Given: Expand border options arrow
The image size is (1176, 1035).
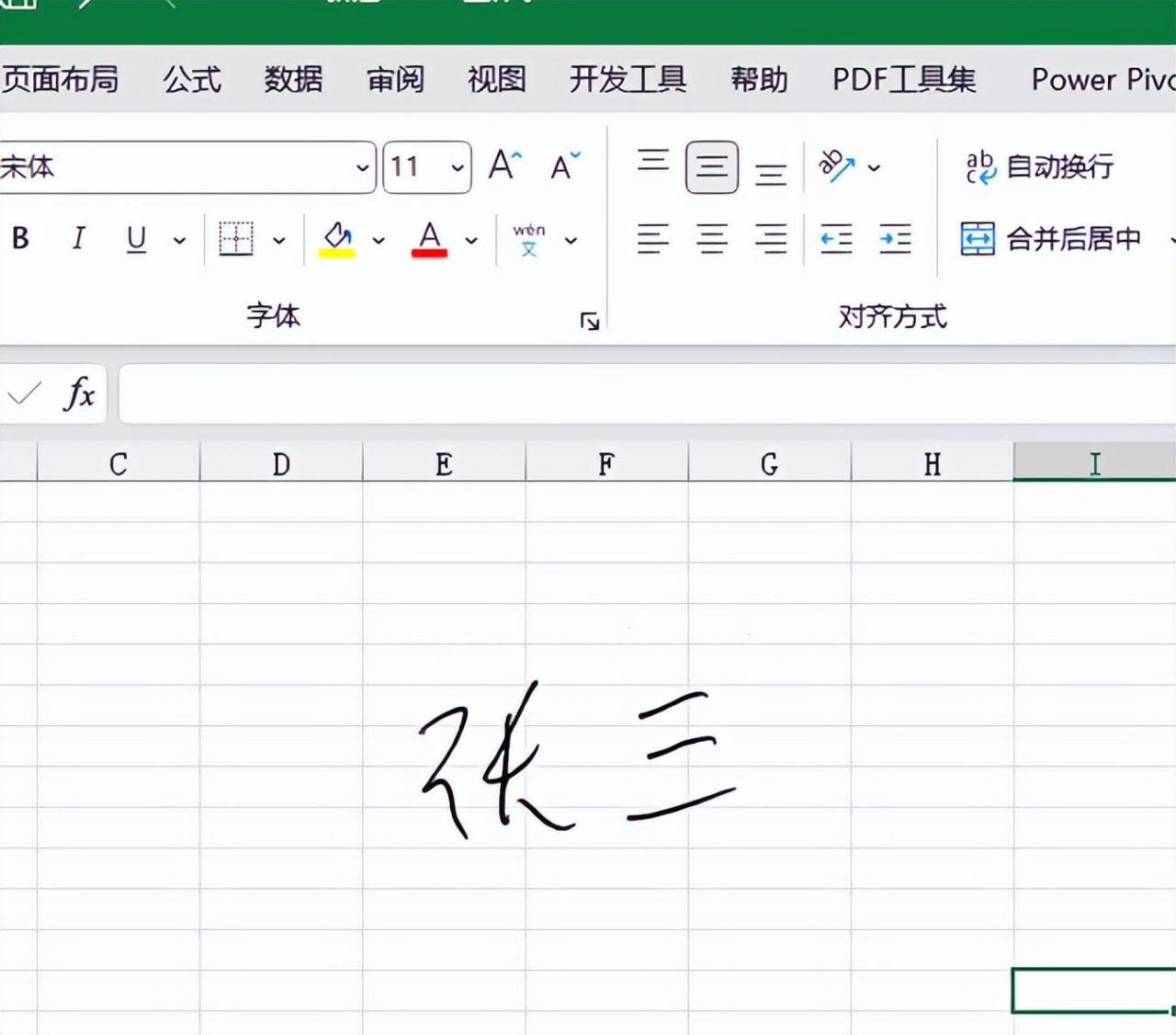Looking at the screenshot, I should 279,240.
